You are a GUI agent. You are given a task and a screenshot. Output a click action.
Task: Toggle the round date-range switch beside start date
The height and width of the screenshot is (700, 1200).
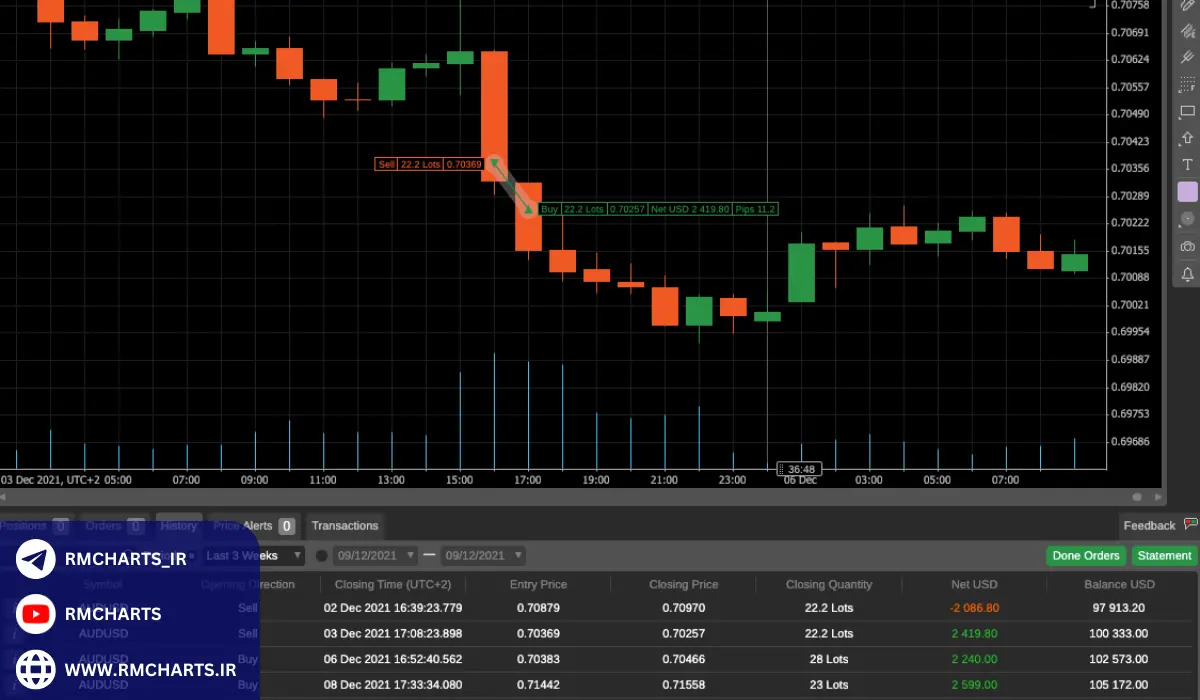pyautogui.click(x=322, y=556)
